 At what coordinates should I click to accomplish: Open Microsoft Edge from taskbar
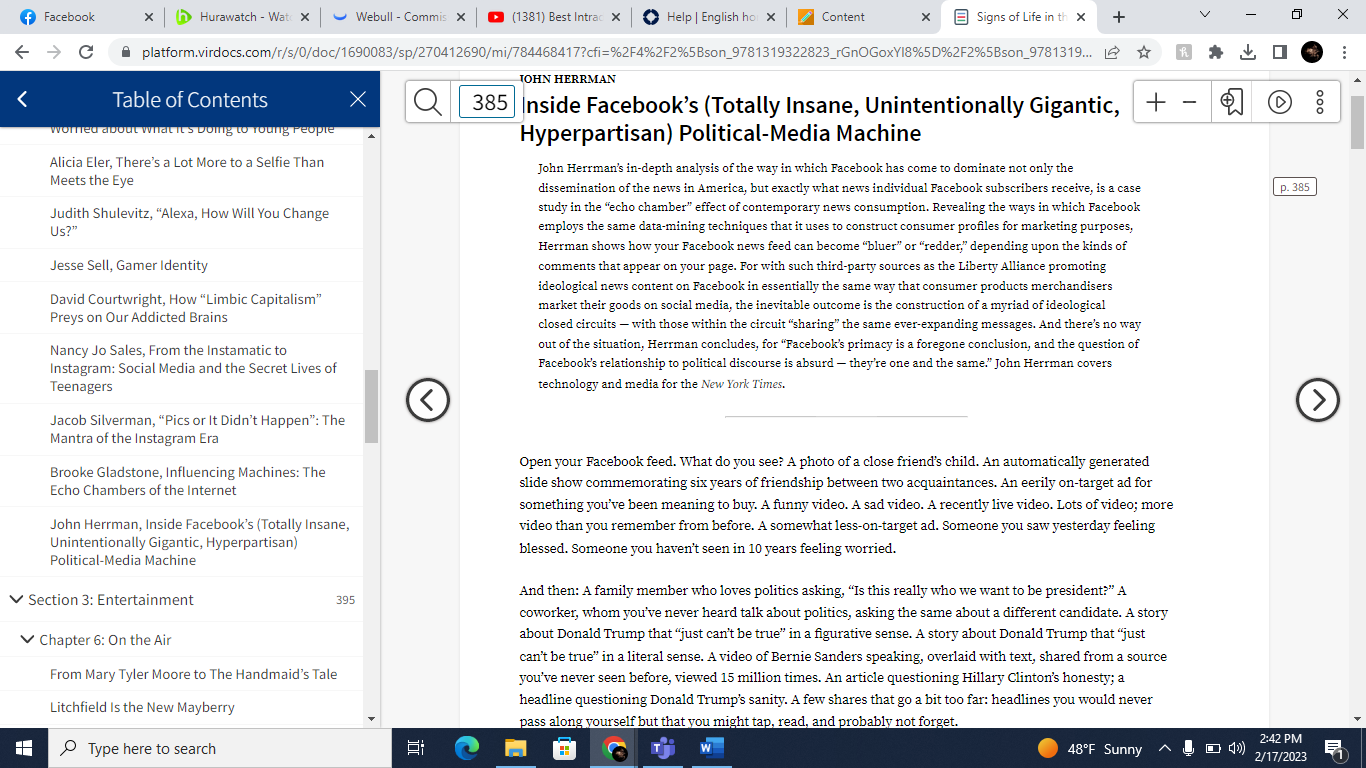pyautogui.click(x=467, y=748)
